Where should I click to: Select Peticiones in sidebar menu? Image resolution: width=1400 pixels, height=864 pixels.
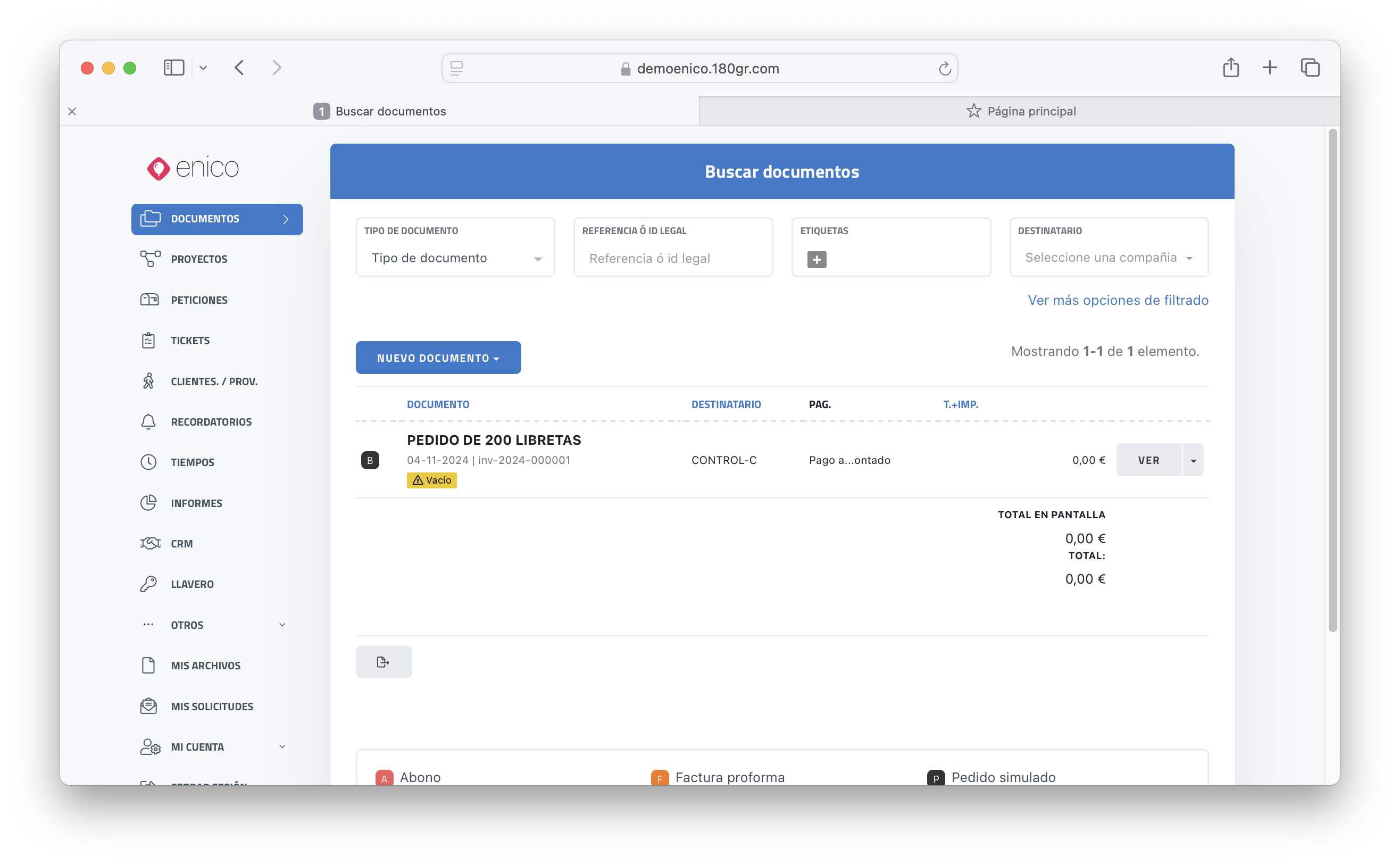pos(199,300)
